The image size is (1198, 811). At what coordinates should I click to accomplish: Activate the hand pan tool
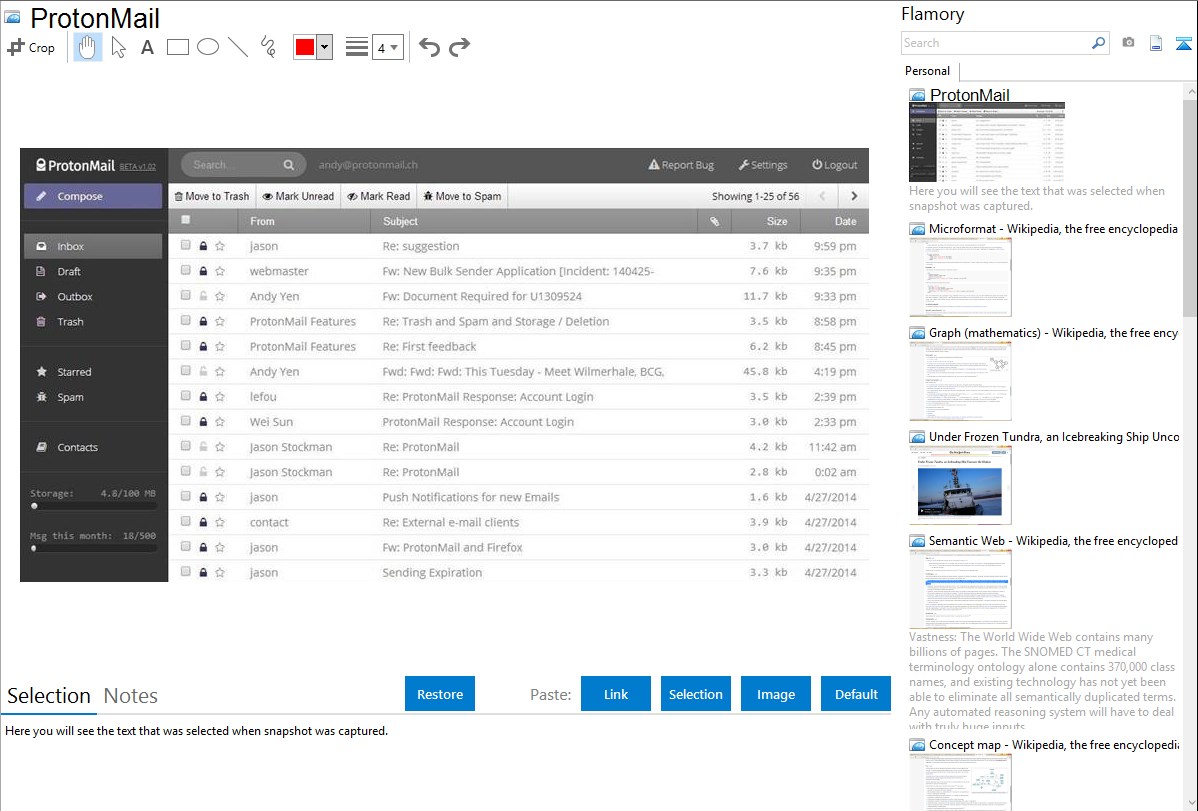point(88,47)
